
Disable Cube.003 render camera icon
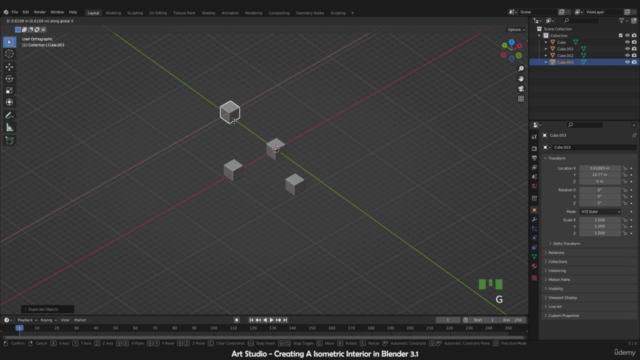[634, 62]
